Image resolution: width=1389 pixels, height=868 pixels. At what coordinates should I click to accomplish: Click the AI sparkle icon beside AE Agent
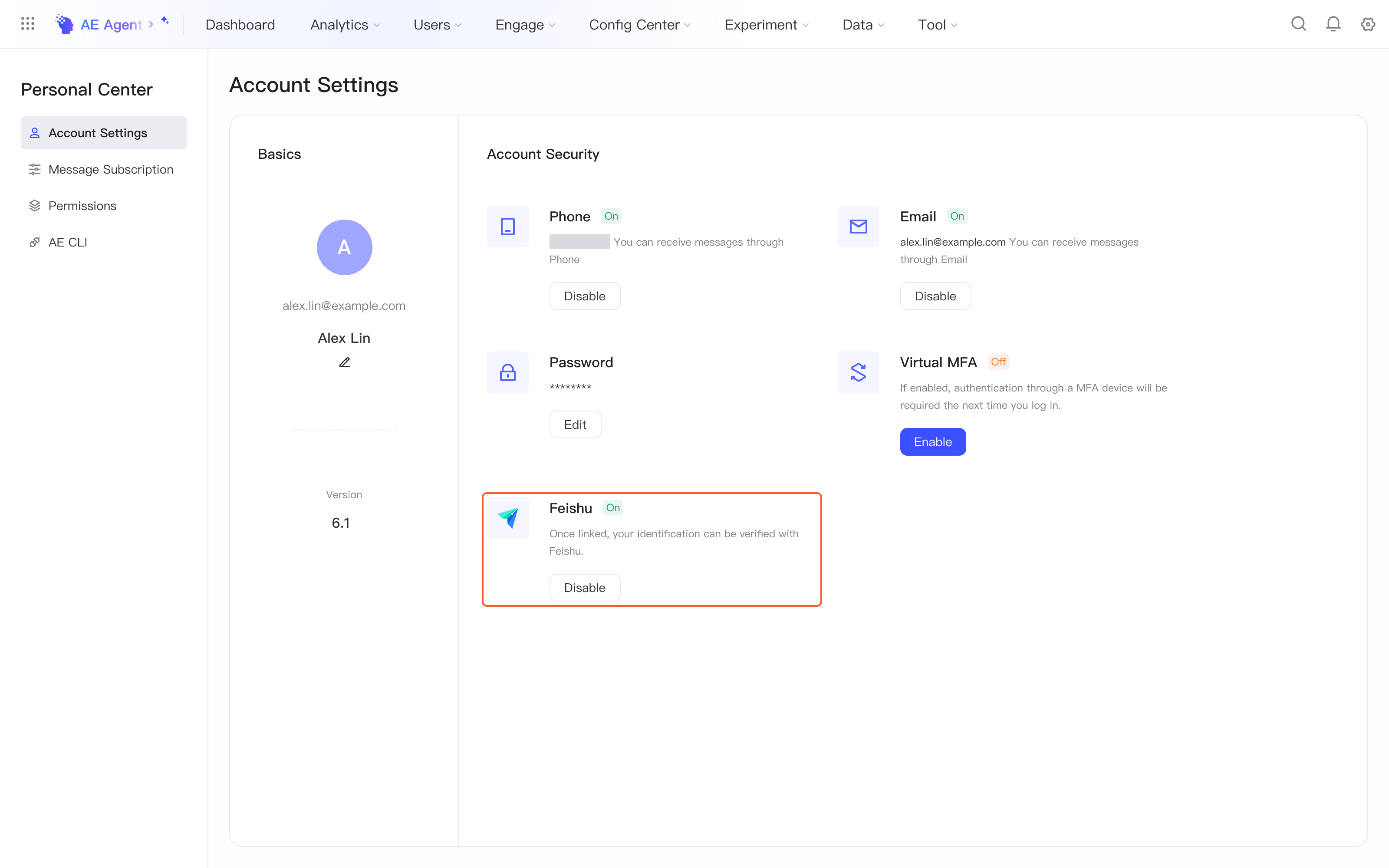point(165,21)
